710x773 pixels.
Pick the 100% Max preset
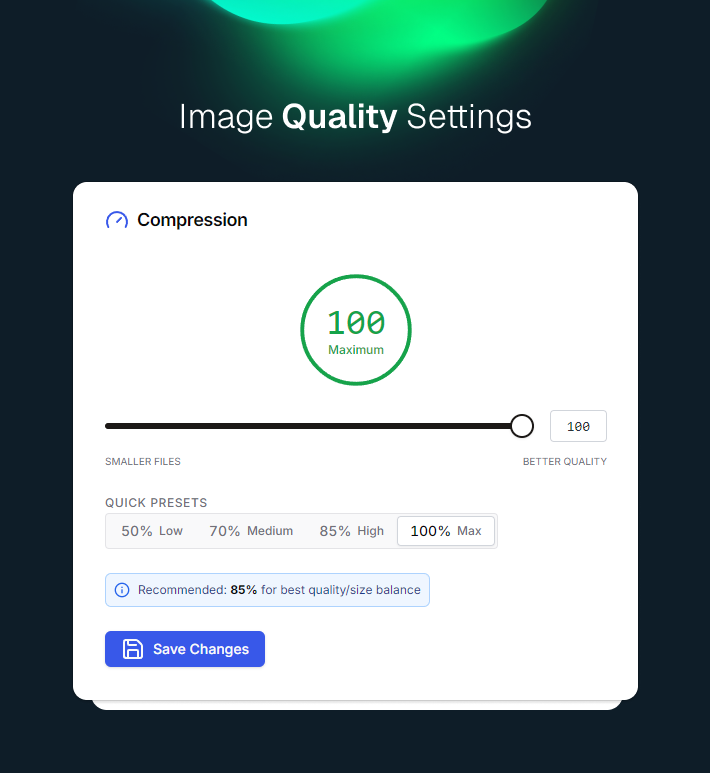(446, 531)
